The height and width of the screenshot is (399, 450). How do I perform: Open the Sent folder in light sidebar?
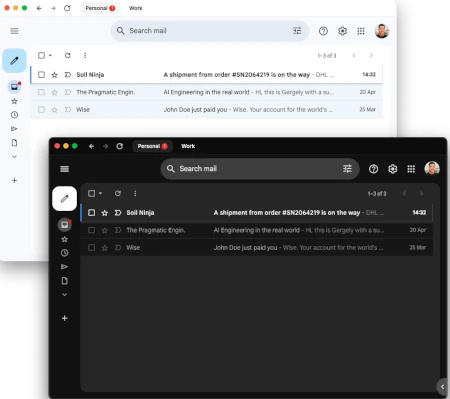[14, 129]
